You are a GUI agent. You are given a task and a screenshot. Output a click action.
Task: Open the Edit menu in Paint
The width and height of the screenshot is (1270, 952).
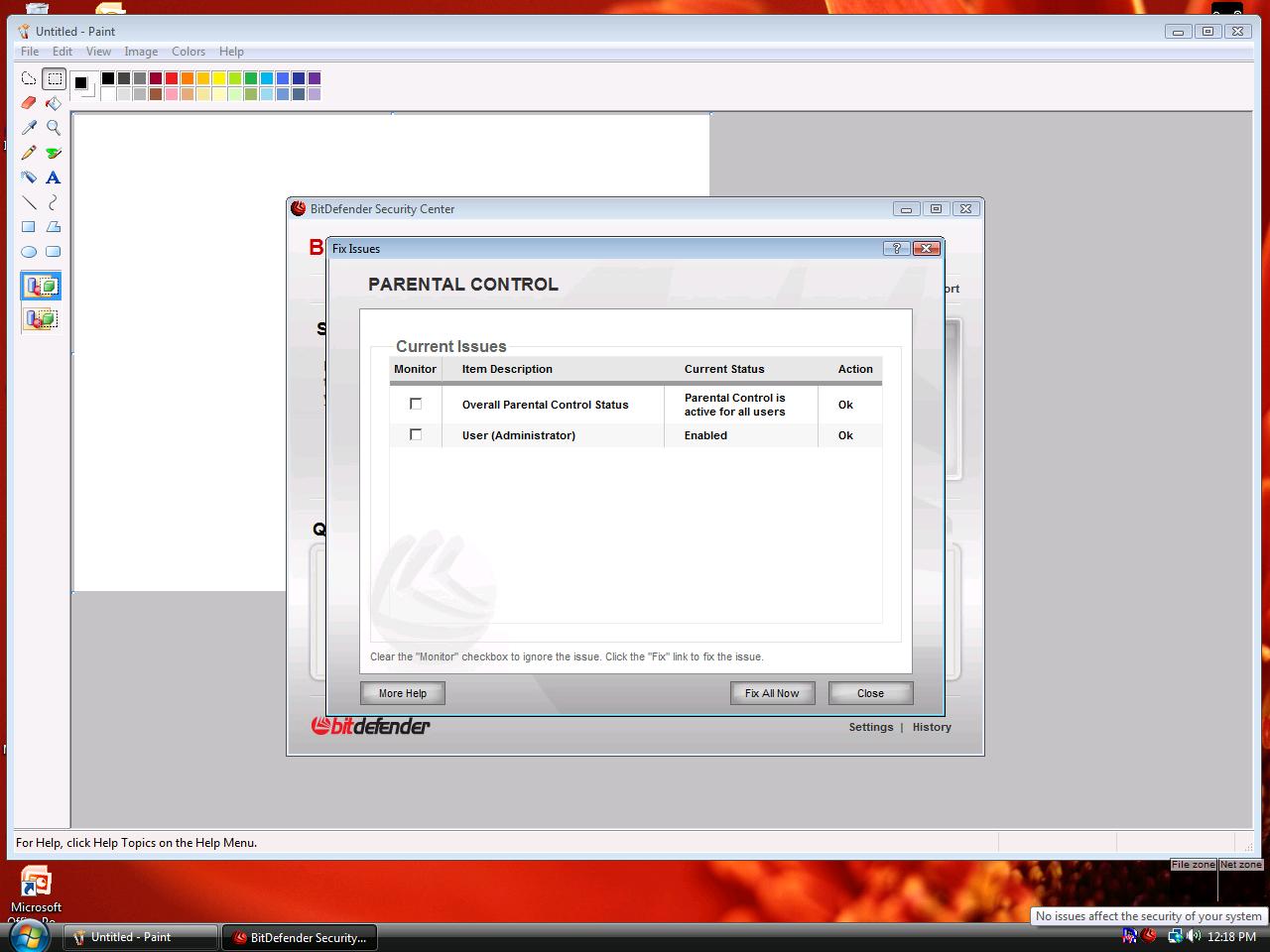pyautogui.click(x=63, y=52)
